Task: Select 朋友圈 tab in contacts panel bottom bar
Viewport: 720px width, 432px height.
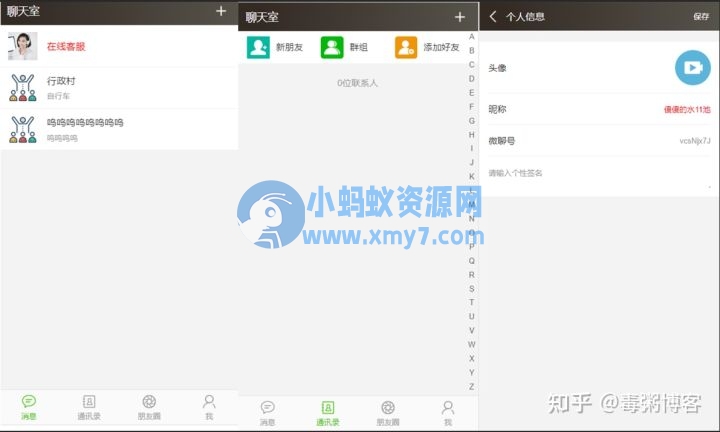Action: [x=388, y=413]
